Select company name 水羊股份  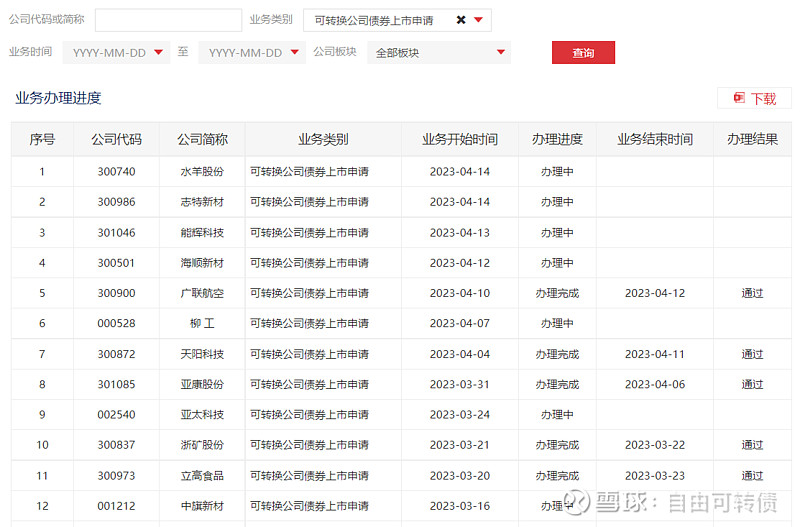pos(202,172)
